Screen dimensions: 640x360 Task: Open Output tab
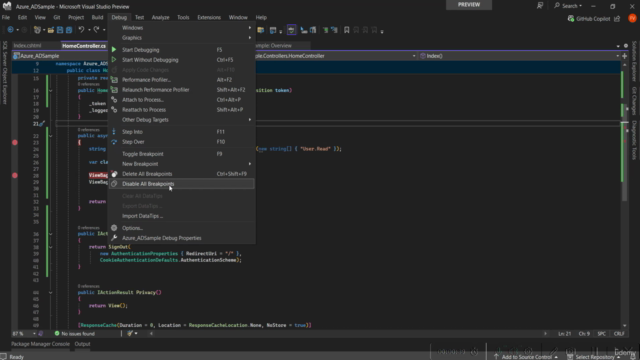coord(82,344)
